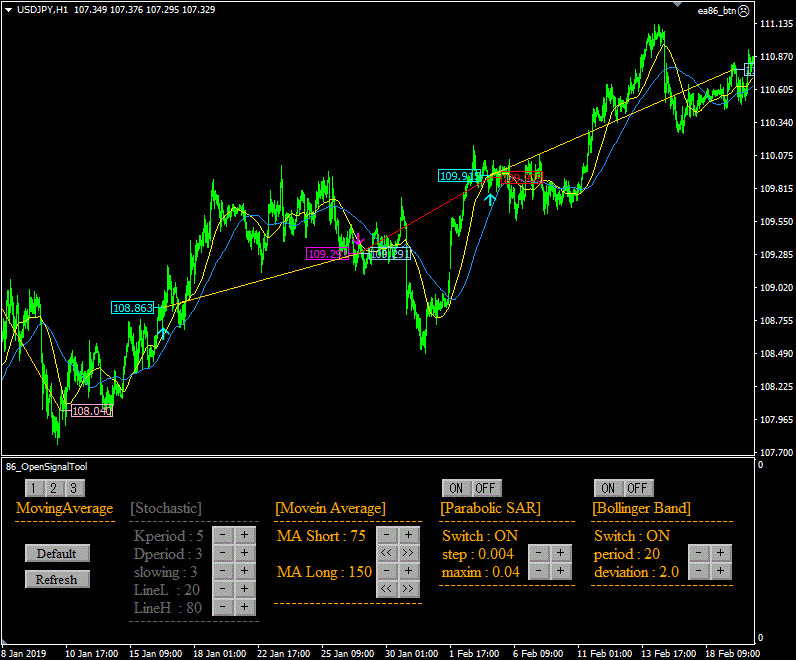Click the magenta 109.297 price label
The image size is (796, 660).
pos(327,253)
